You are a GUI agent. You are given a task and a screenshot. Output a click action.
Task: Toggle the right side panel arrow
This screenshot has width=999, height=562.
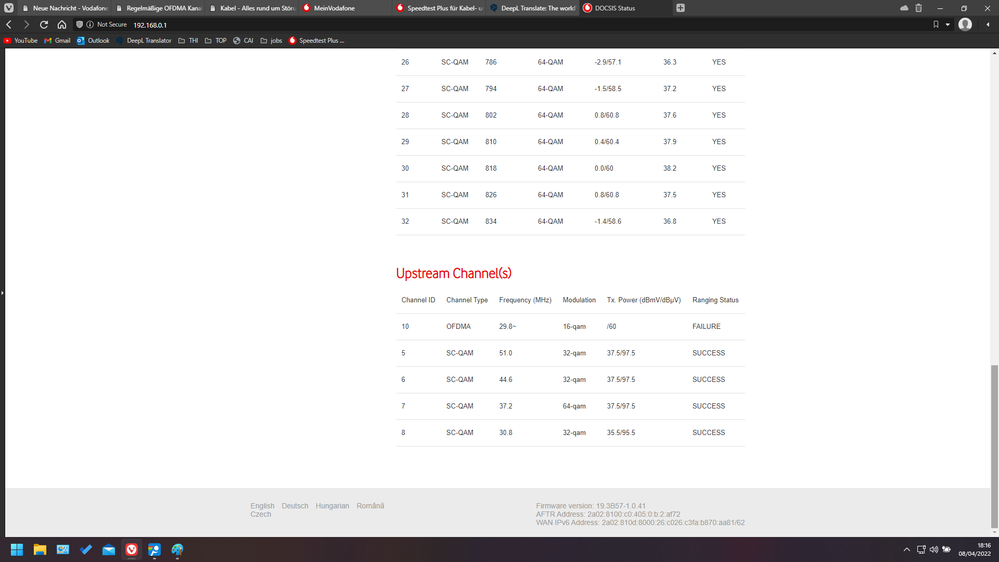pyautogui.click(x=988, y=24)
